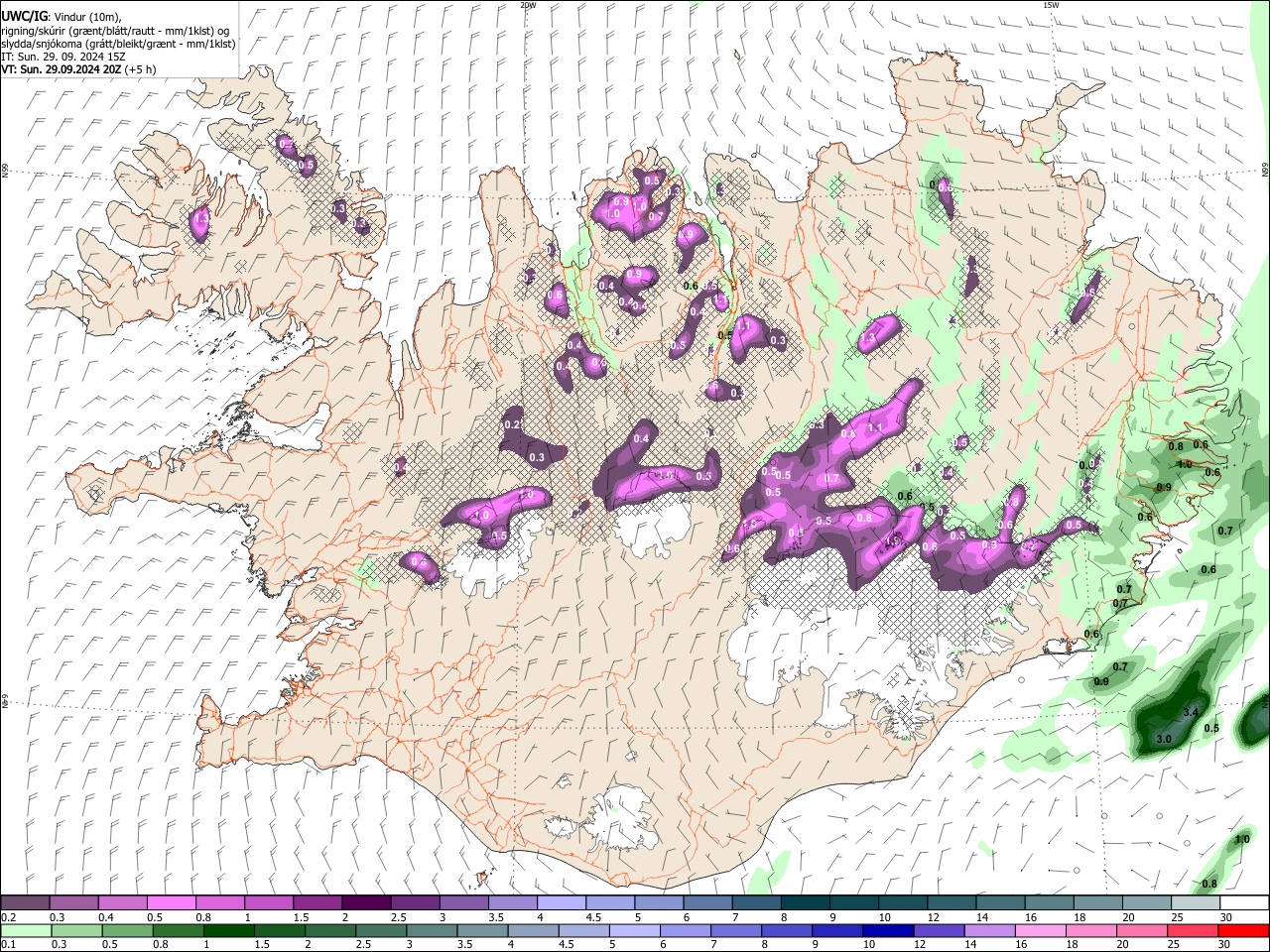Viewport: 1270px width, 952px height.
Task: Pick the 14 snow legend swatch
Action: (1000, 903)
